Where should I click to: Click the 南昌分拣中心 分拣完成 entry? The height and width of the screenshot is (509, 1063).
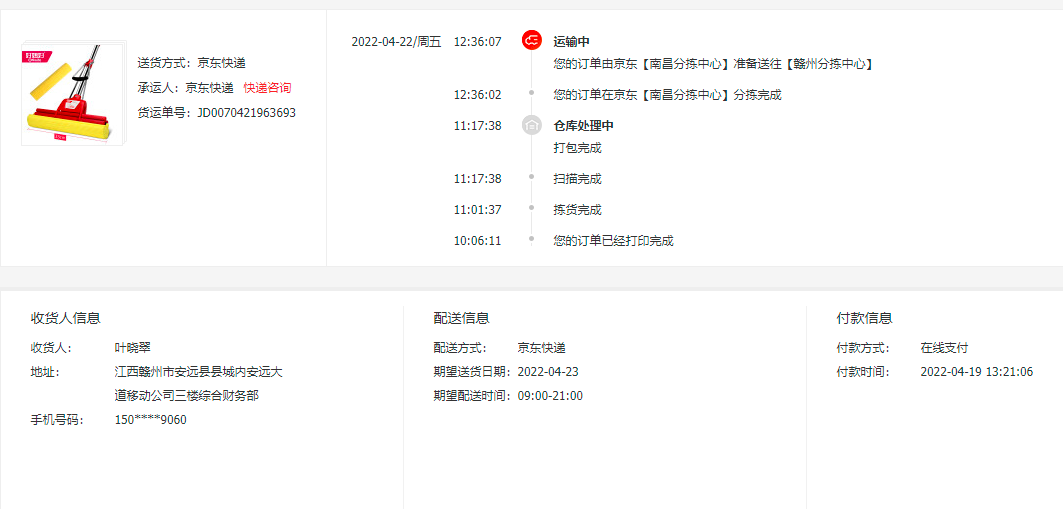coord(667,95)
